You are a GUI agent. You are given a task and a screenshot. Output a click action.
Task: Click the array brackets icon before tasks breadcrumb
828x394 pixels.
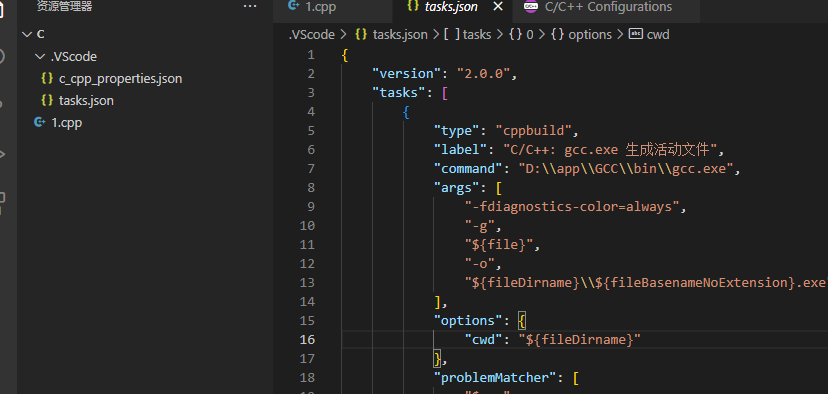tap(451, 35)
